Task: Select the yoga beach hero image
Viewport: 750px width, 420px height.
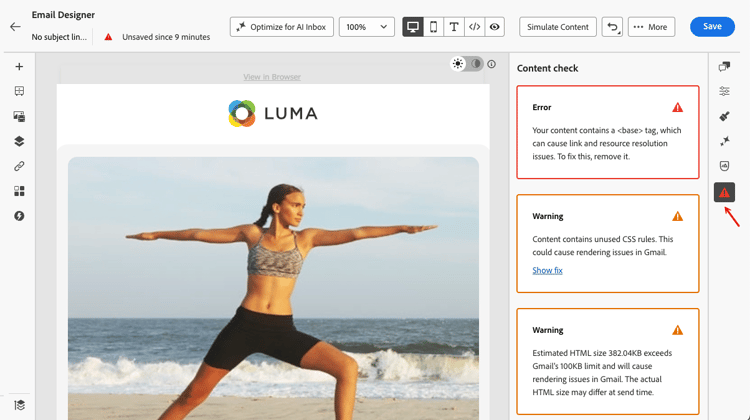Action: click(273, 288)
